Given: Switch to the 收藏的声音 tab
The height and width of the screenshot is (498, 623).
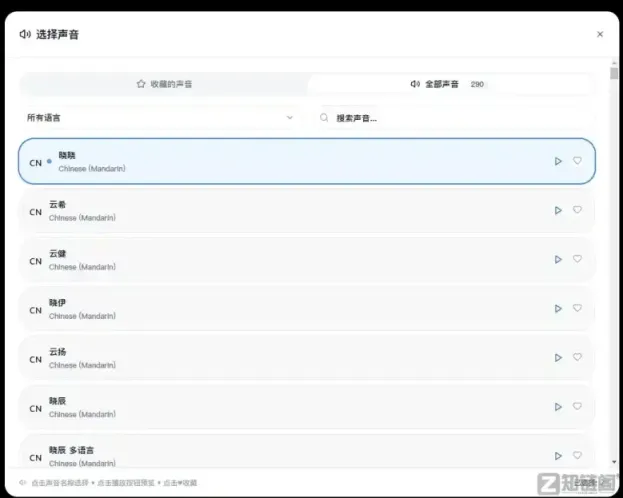Looking at the screenshot, I should click(x=164, y=84).
